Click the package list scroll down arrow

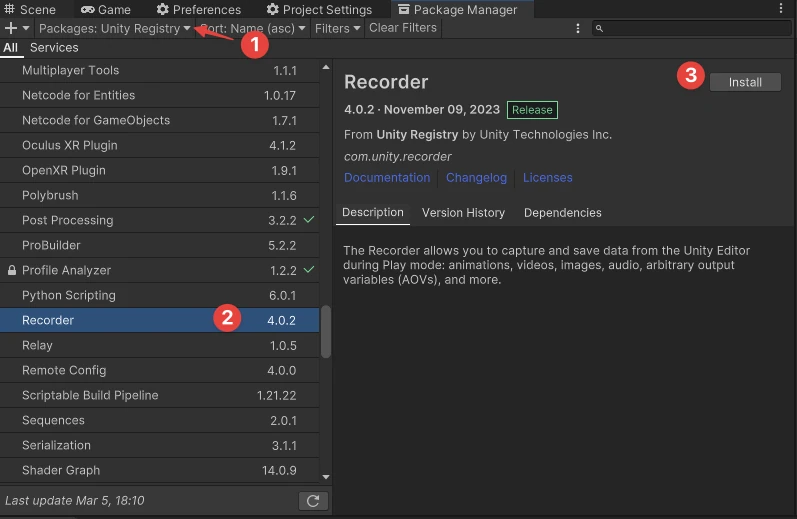(326, 477)
